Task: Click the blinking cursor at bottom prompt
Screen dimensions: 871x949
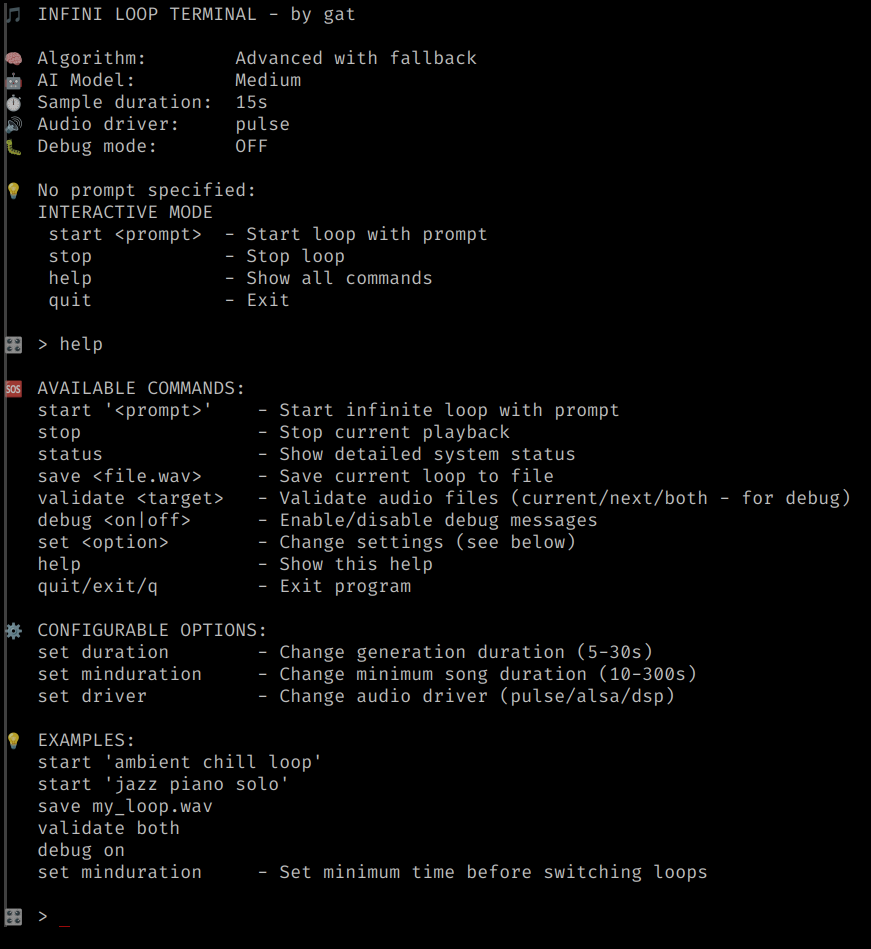Action: click(64, 924)
